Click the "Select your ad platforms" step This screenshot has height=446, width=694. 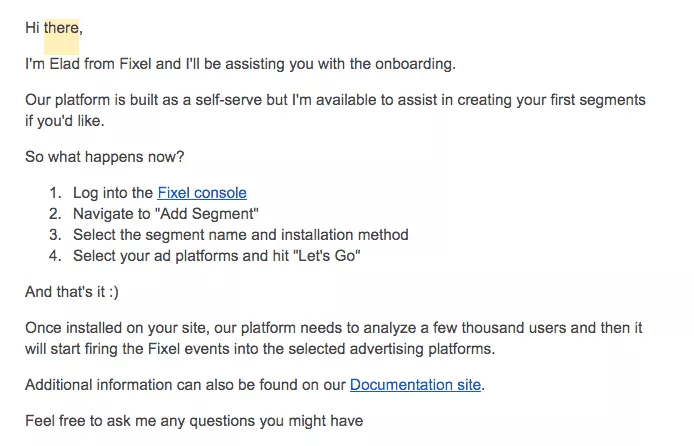pyautogui.click(x=216, y=256)
